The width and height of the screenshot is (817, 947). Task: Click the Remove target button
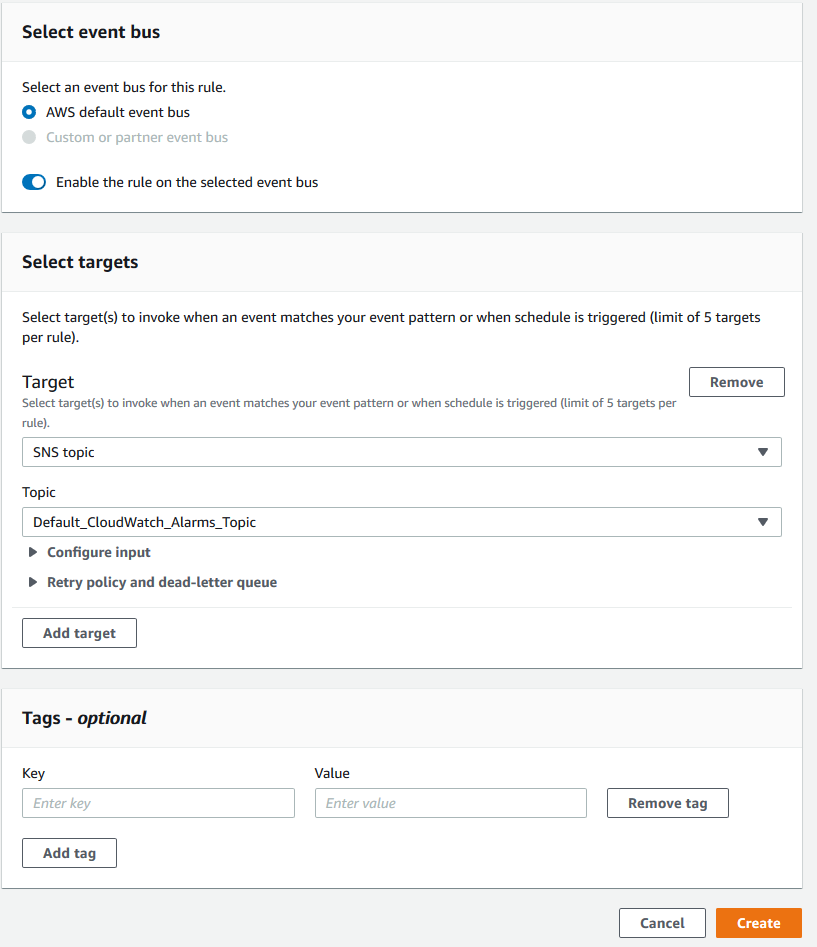(736, 382)
